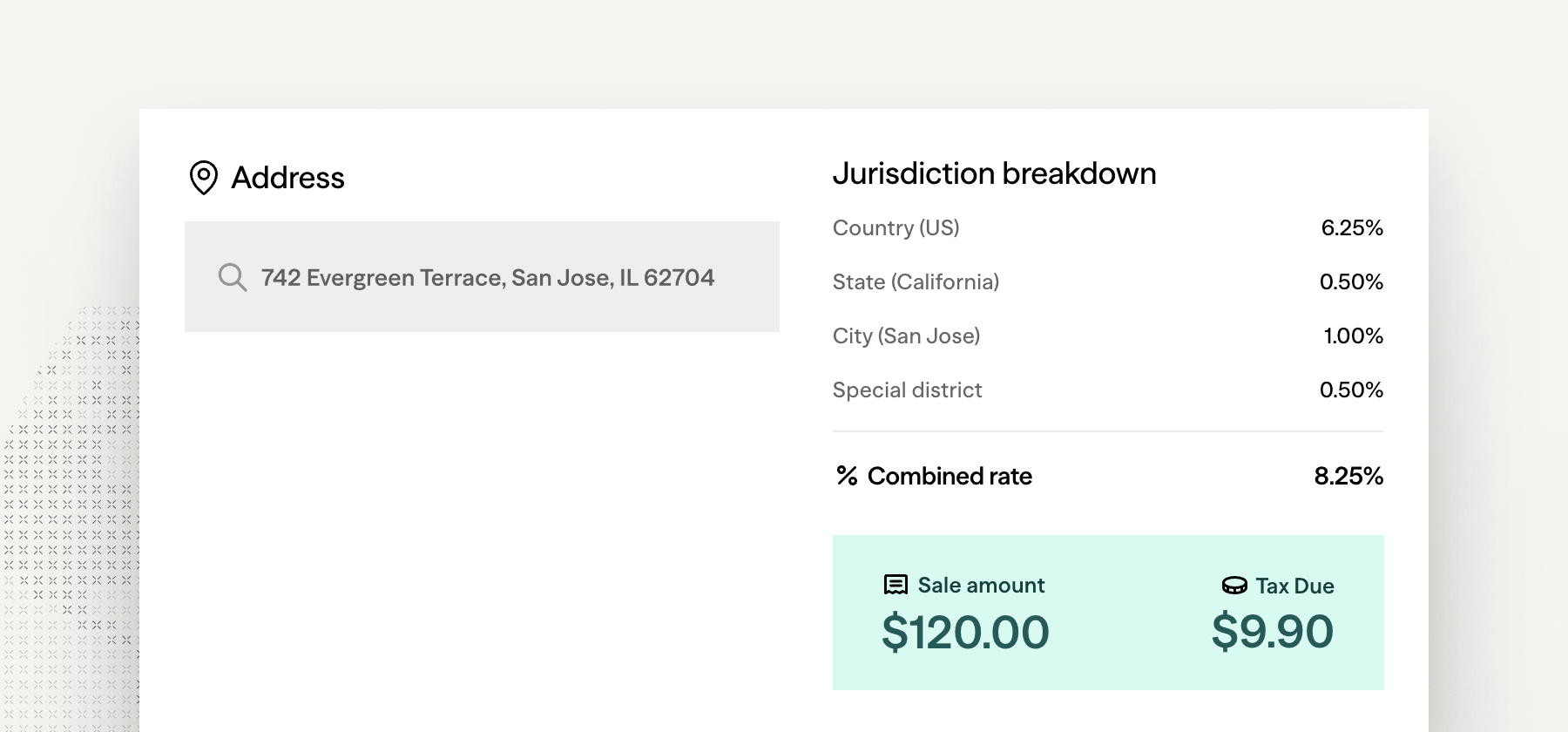Select the Jurisdiction breakdown heading
This screenshot has height=732, width=1568.
(x=994, y=173)
